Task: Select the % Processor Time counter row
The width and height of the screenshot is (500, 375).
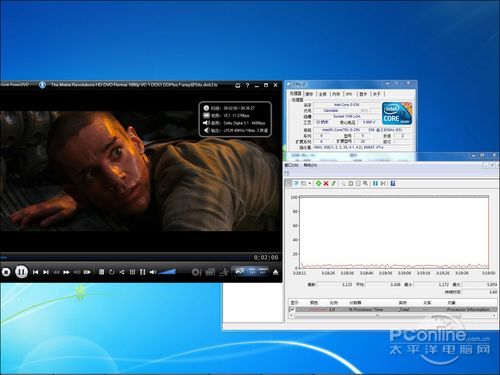Action: point(393,309)
